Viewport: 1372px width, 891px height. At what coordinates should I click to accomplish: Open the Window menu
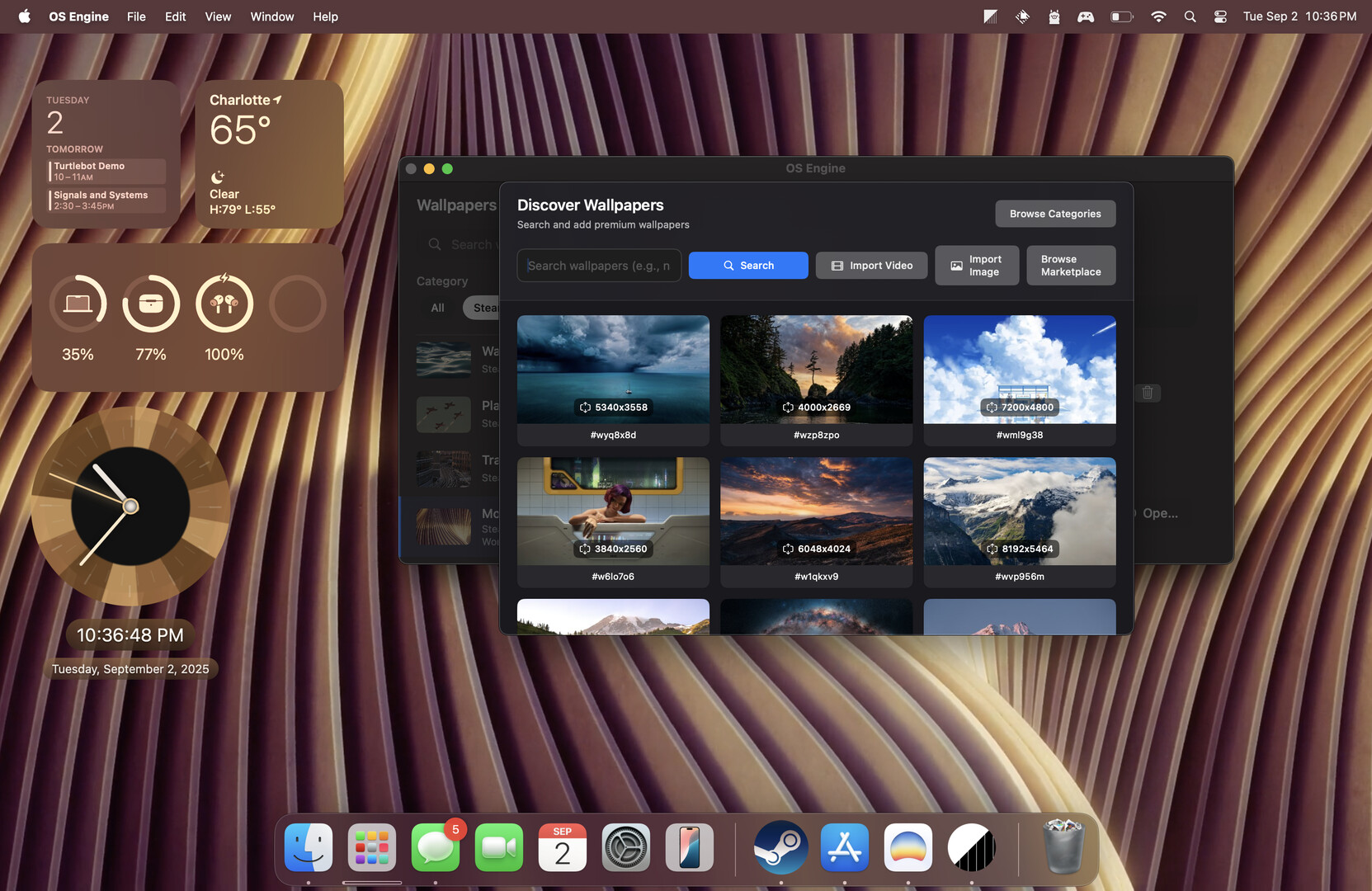(271, 16)
